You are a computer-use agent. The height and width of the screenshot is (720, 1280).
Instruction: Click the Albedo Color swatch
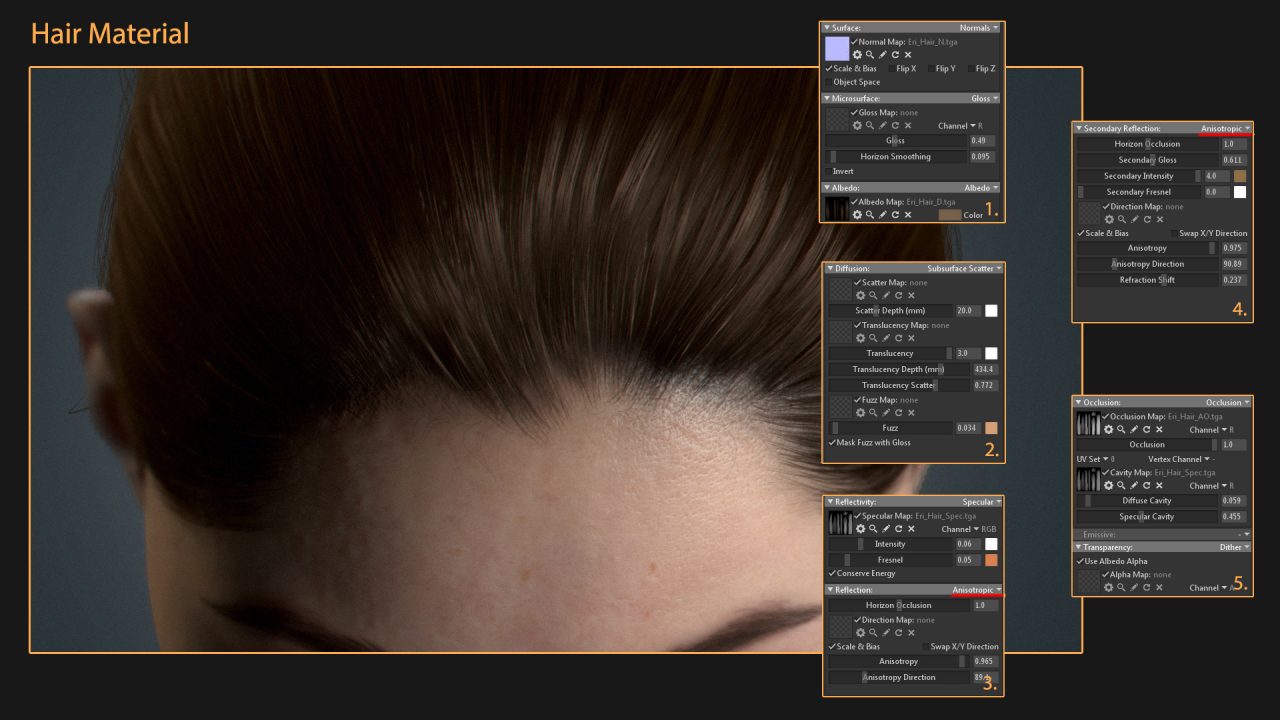pos(951,213)
